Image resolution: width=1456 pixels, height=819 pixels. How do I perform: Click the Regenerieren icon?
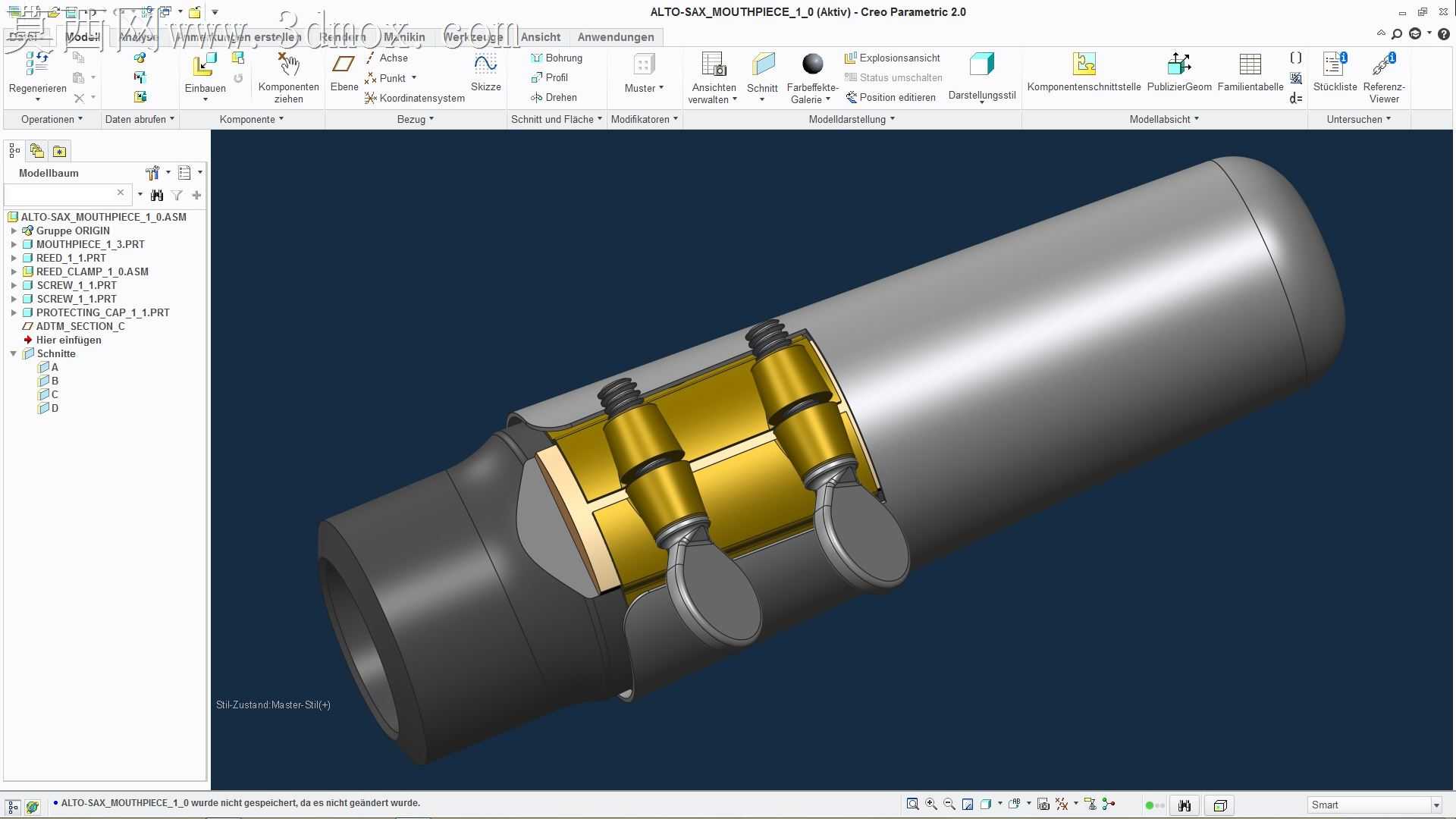pyautogui.click(x=37, y=64)
